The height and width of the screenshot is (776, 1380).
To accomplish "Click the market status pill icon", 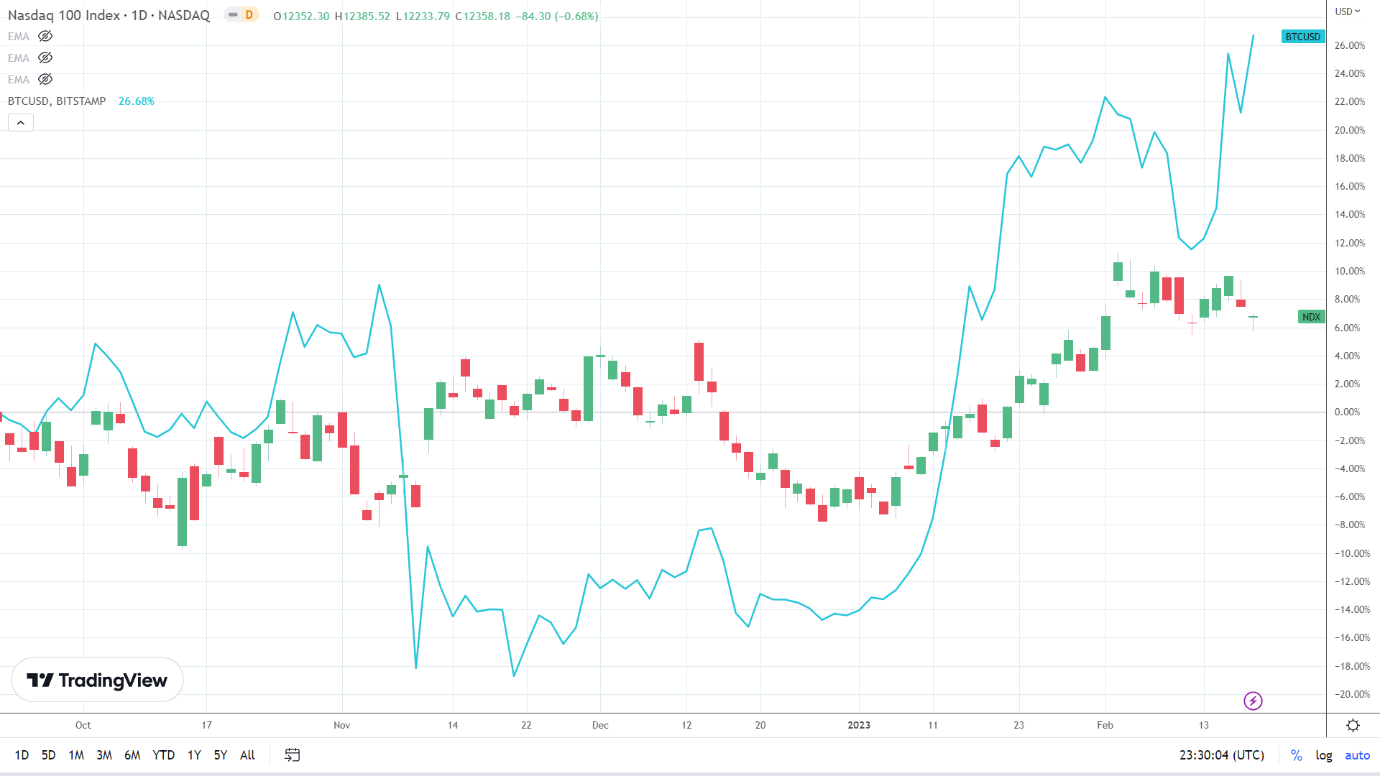I will click(232, 15).
